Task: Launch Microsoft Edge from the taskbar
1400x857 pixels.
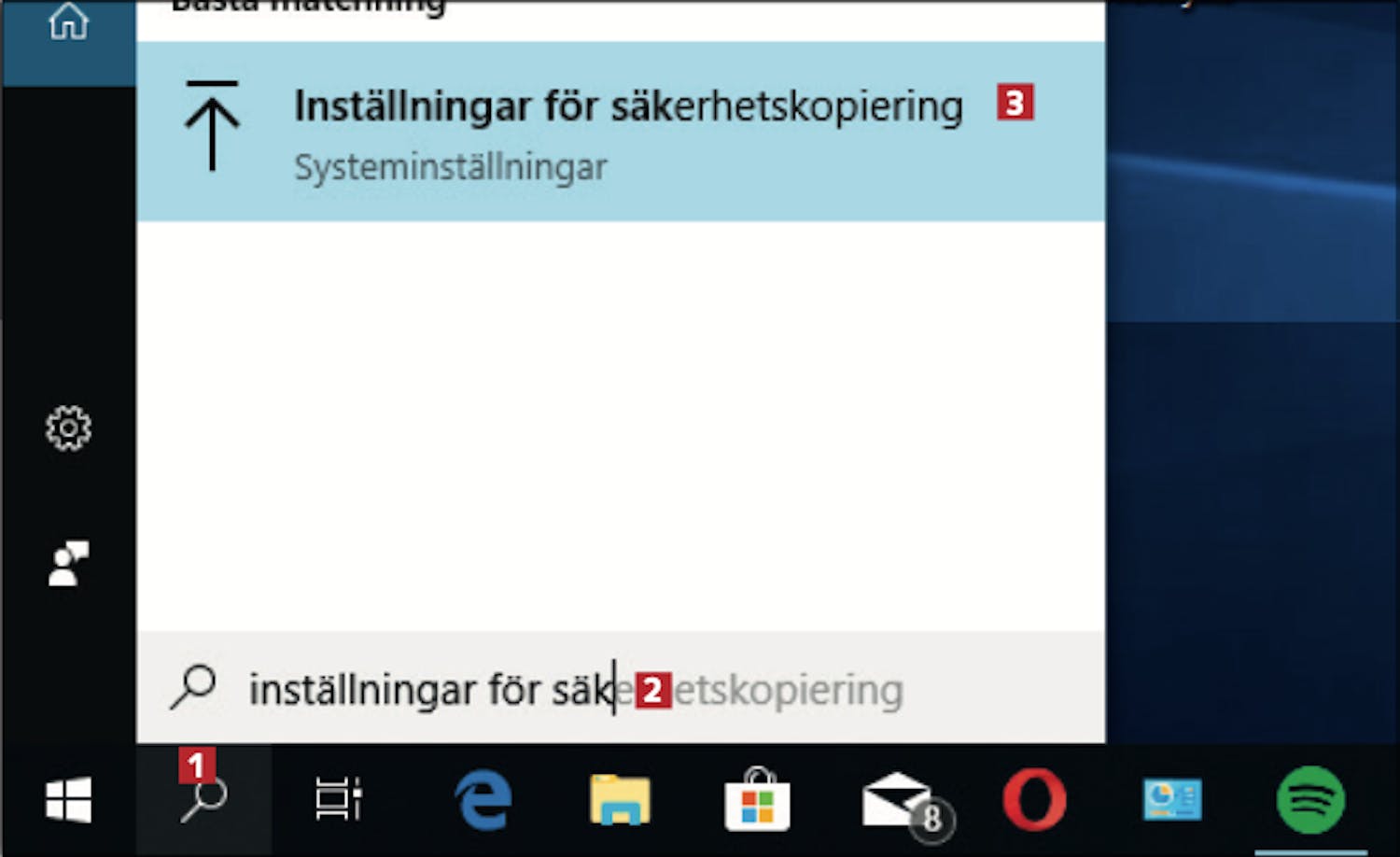Action: (483, 800)
